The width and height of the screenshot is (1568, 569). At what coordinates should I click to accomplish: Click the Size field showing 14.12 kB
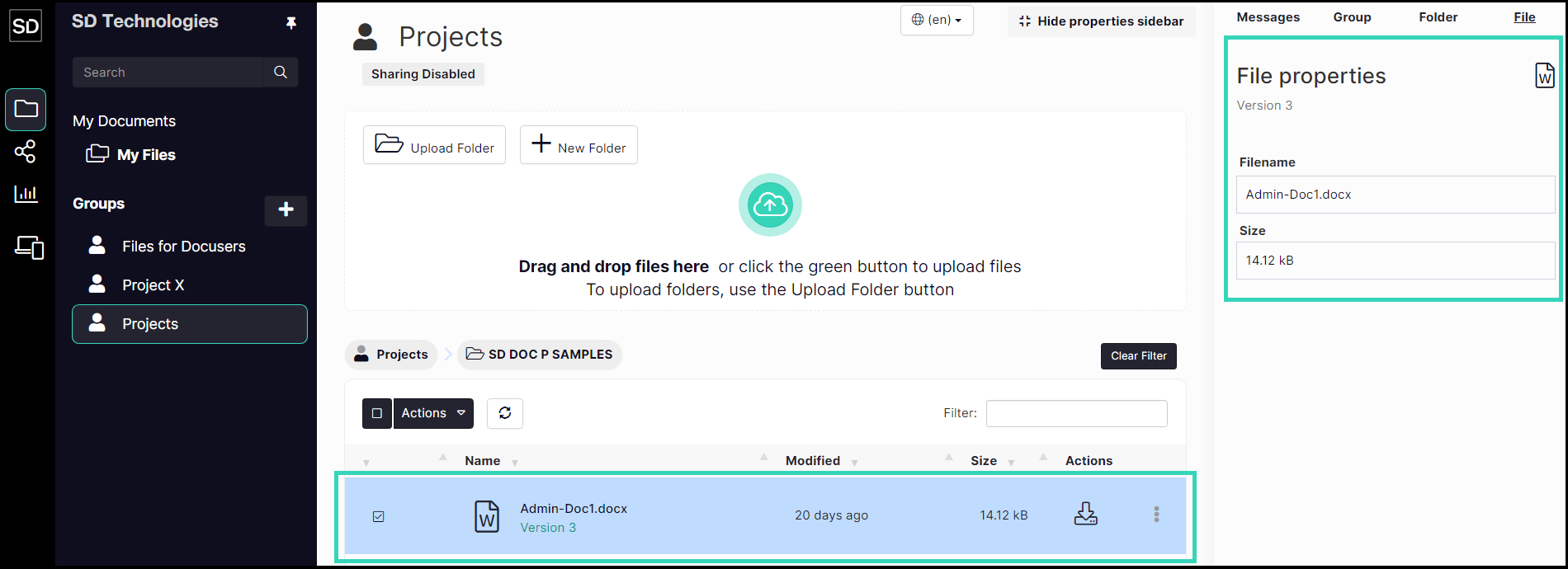coord(1396,261)
